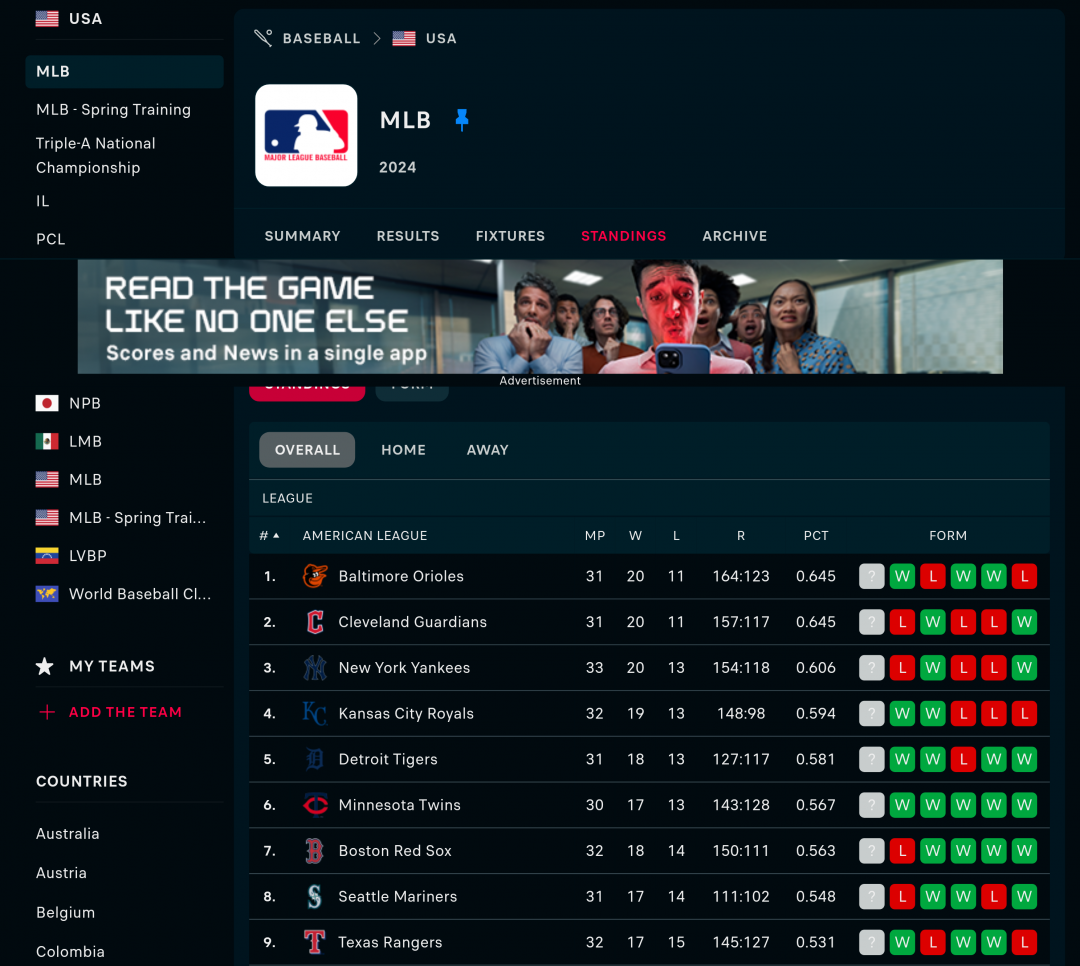Click the USA flag at sidebar top

[x=47, y=19]
